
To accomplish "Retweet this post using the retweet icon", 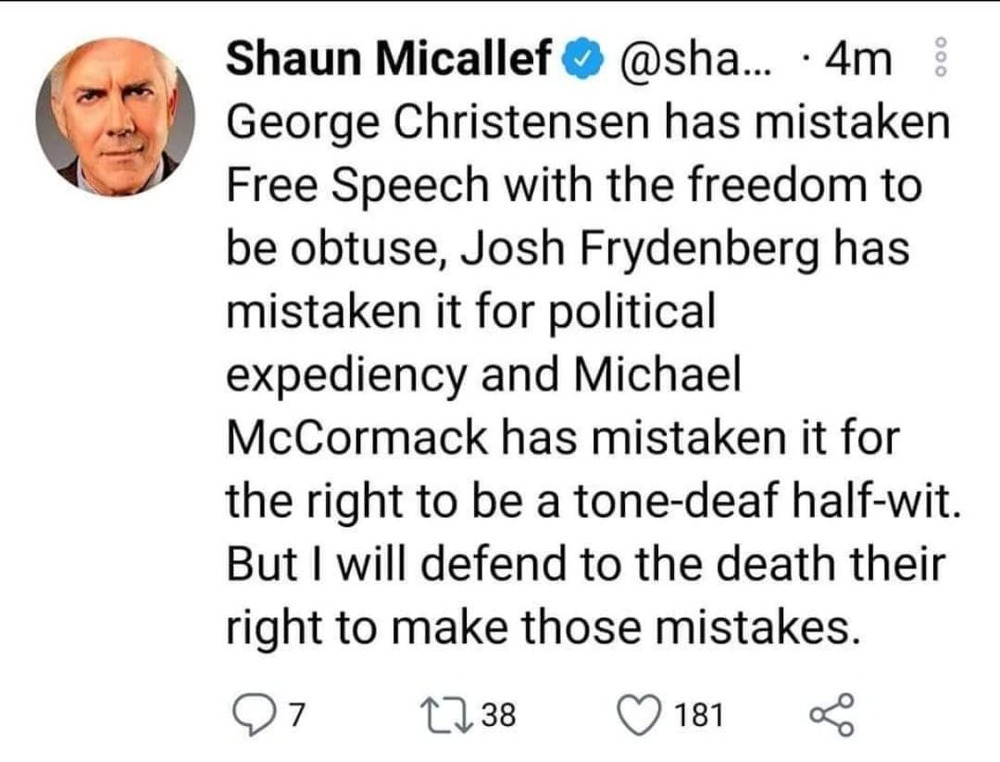I will click(438, 714).
